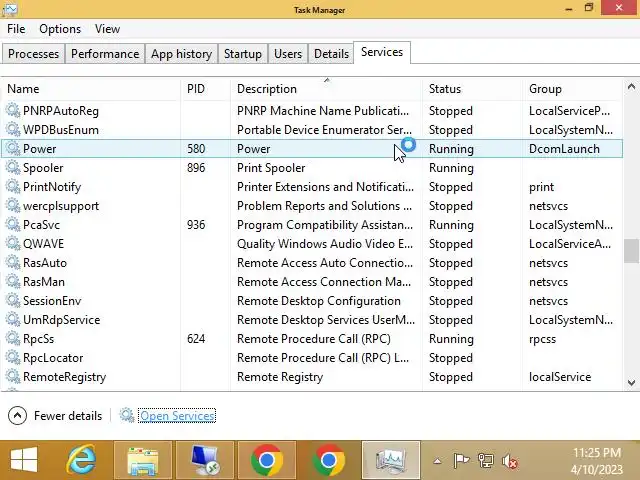Click the gear icon beside QWAVE
640x480 pixels.
pos(13,244)
